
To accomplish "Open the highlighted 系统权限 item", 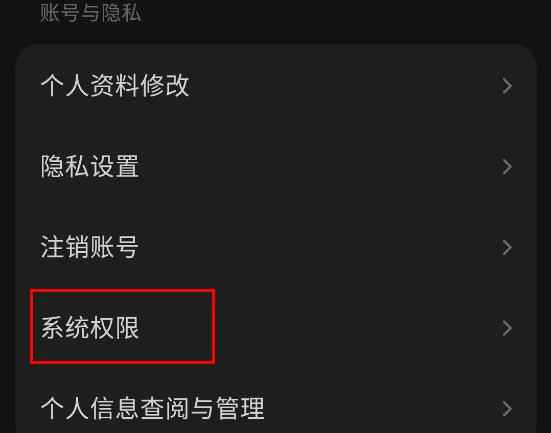I will tap(276, 328).
